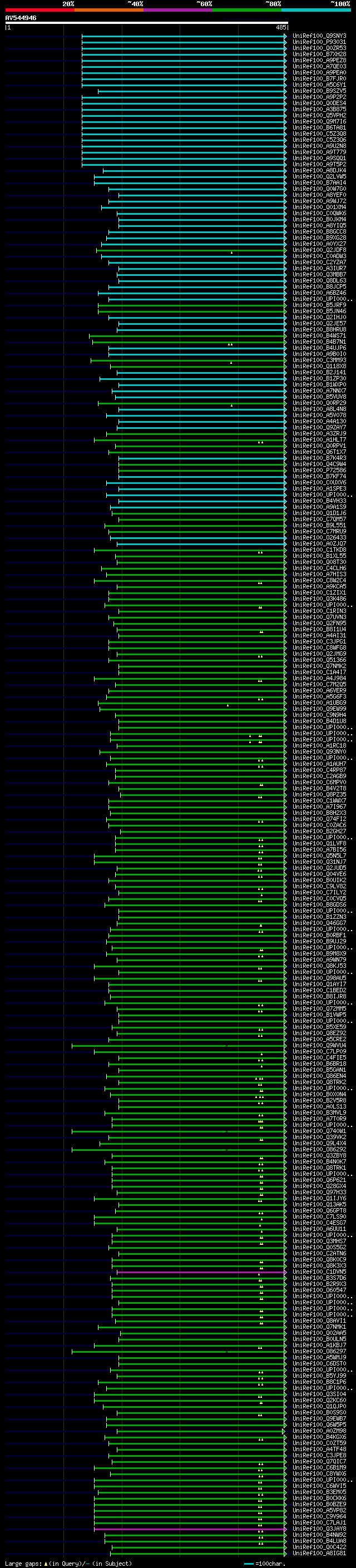Open hit UniRef100_Q2LVW5
Image resolution: width=356 pixels, height=1568 pixels.
[x=319, y=176]
